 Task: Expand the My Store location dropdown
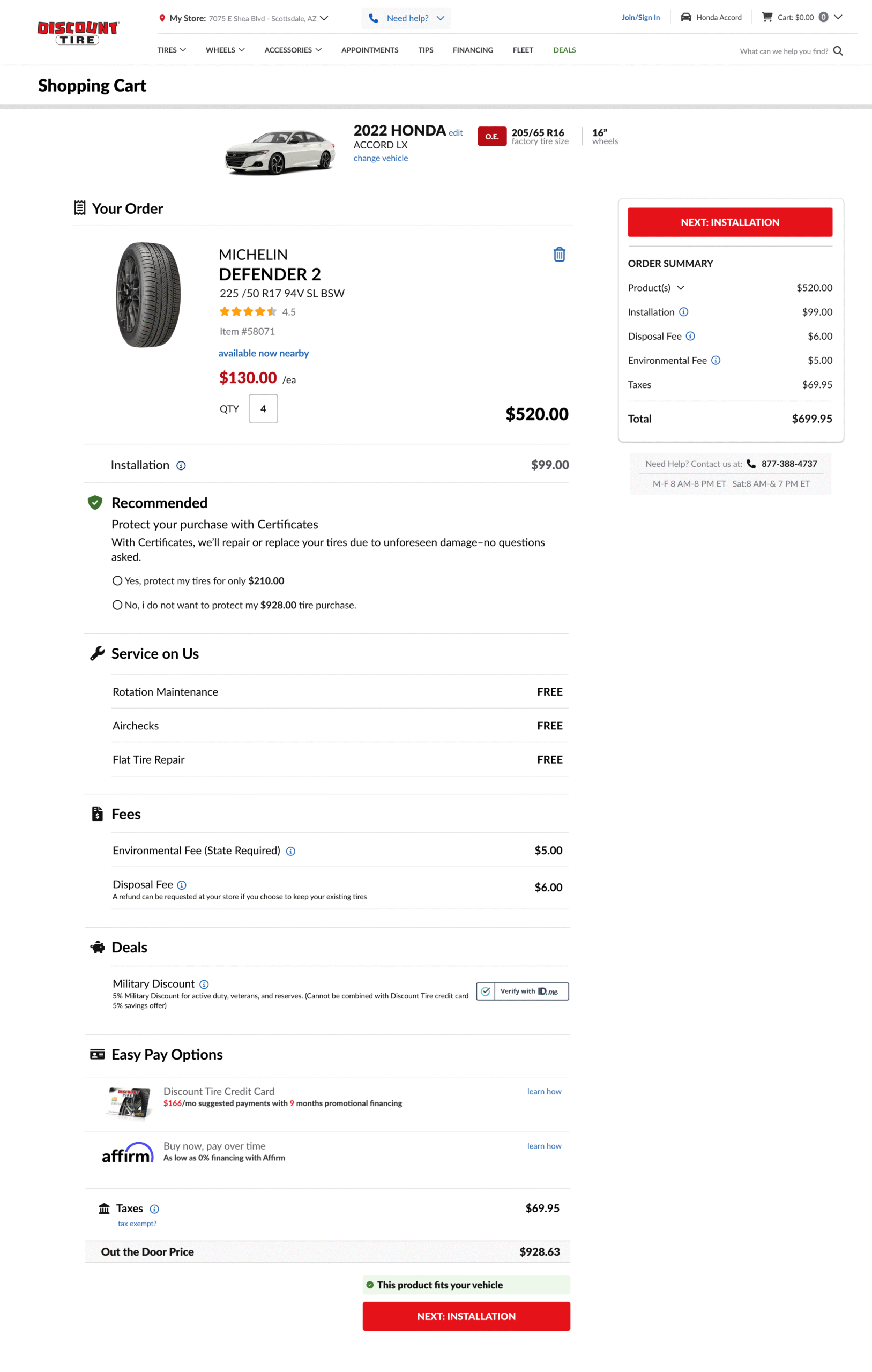pos(324,18)
